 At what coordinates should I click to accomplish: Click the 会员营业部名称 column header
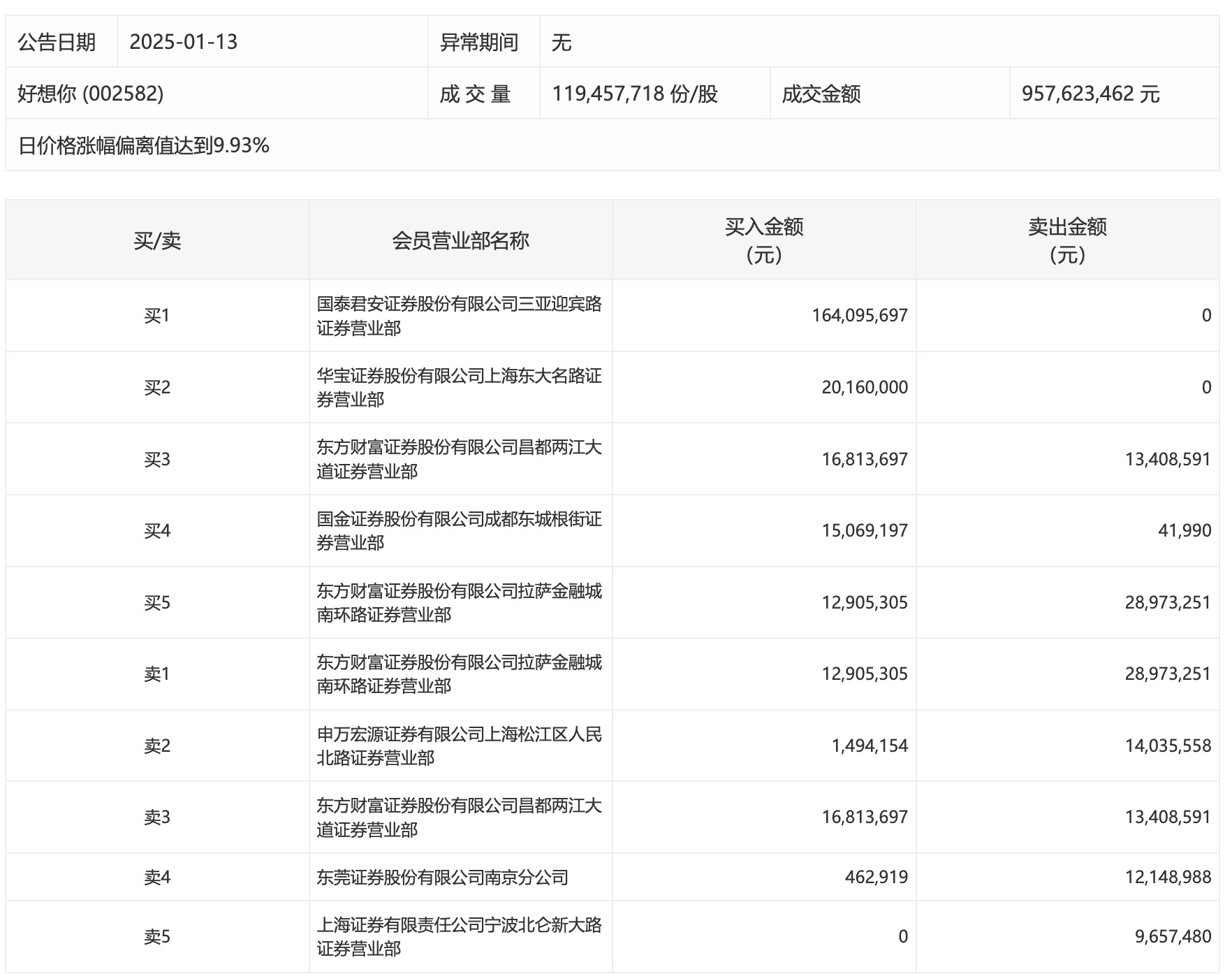pyautogui.click(x=461, y=240)
